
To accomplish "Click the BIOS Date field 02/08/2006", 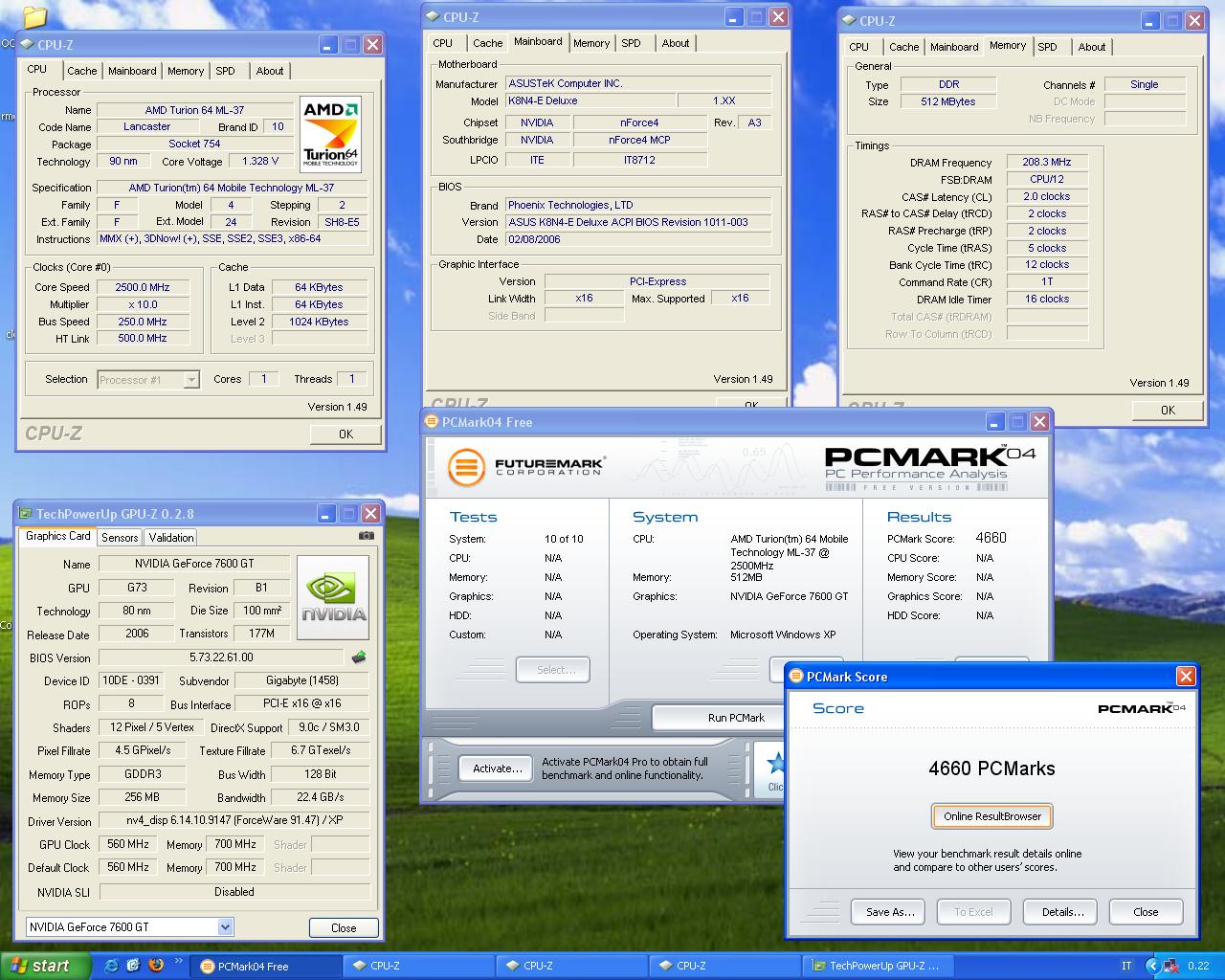I will (638, 239).
